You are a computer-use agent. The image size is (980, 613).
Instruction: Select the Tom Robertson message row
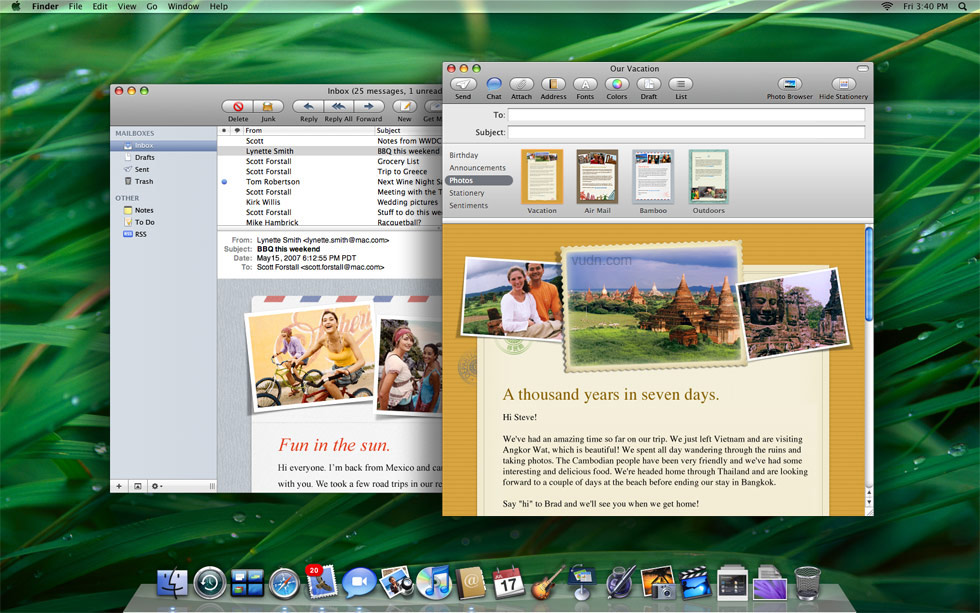[x=330, y=182]
